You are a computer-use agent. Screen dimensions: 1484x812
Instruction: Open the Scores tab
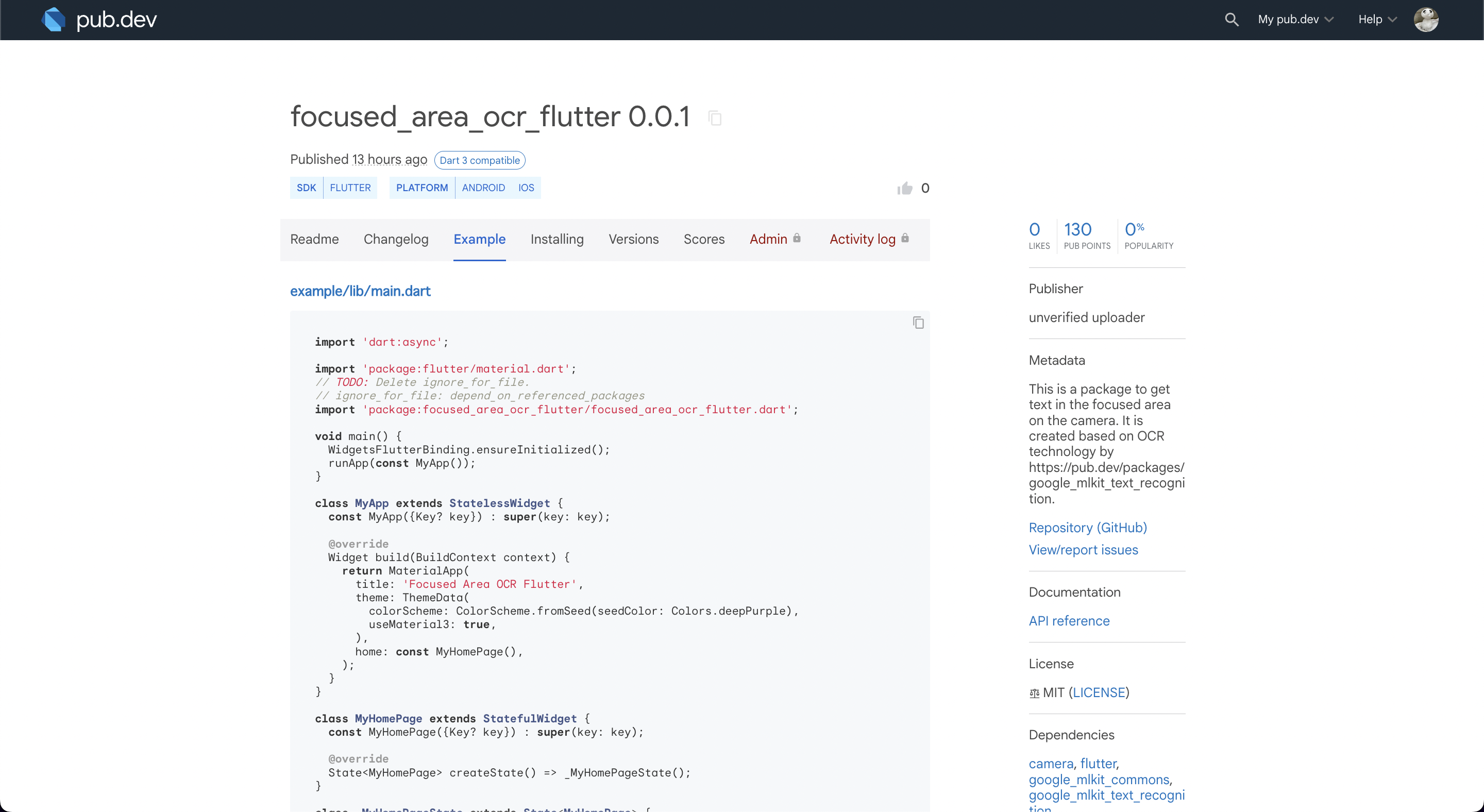point(704,239)
